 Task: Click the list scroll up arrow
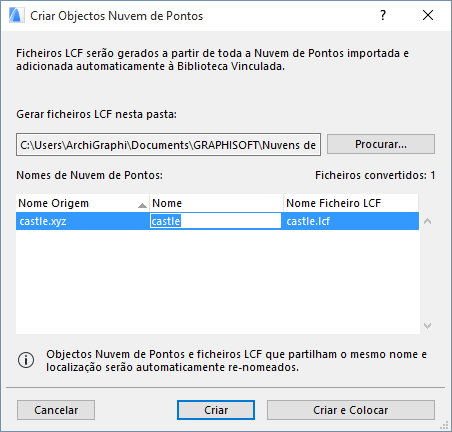pos(427,221)
